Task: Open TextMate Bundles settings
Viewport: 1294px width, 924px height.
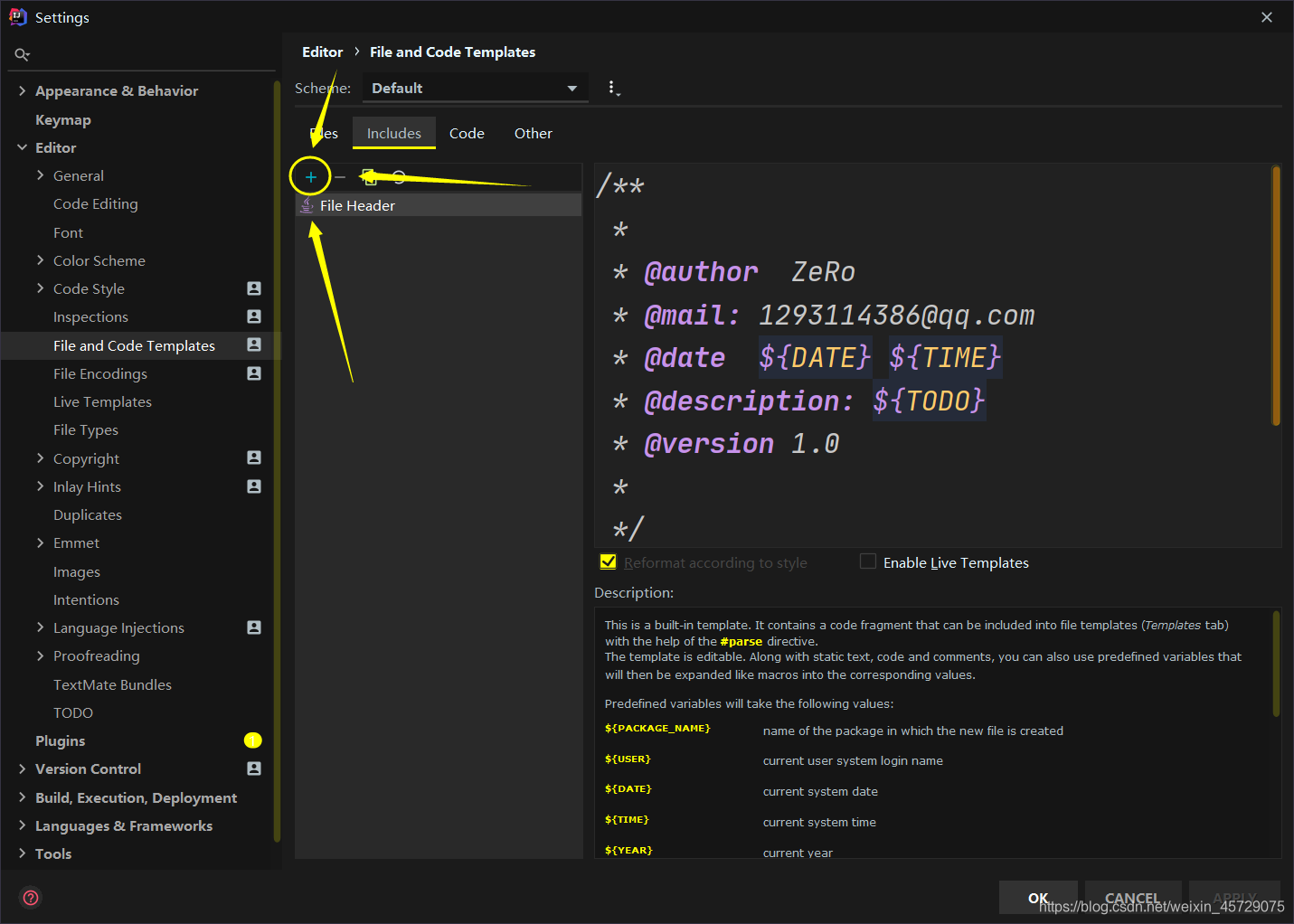Action: point(112,684)
